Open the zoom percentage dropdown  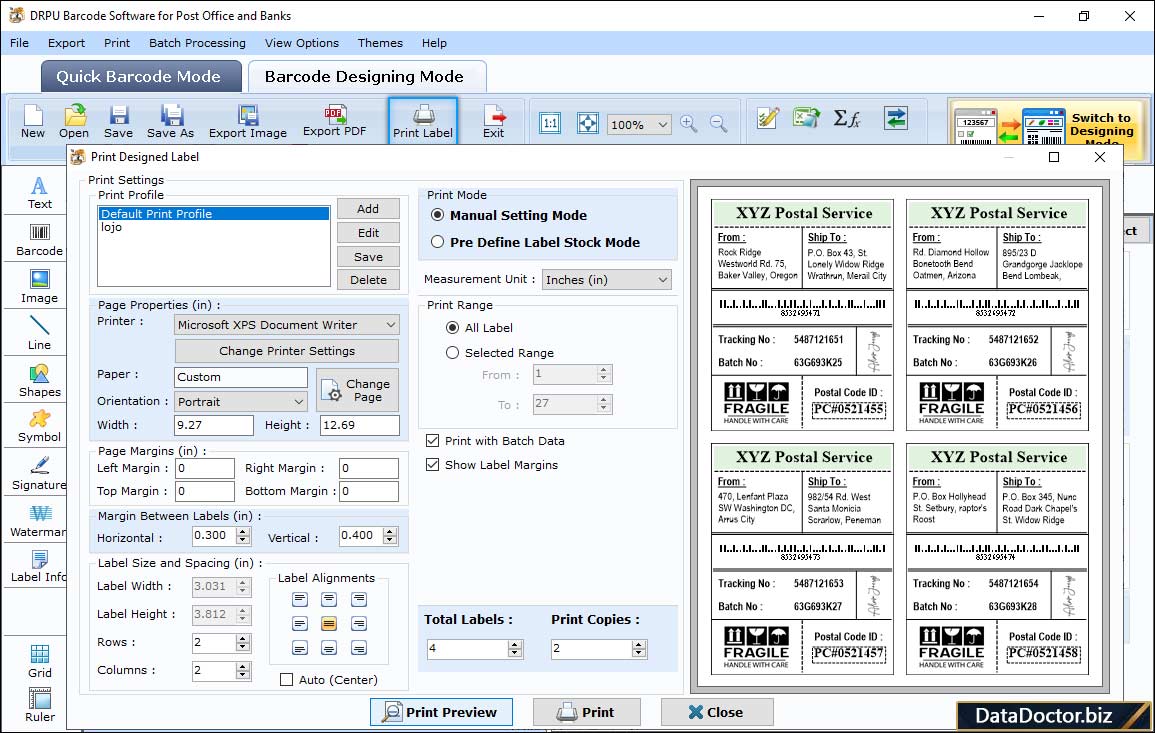coord(639,124)
